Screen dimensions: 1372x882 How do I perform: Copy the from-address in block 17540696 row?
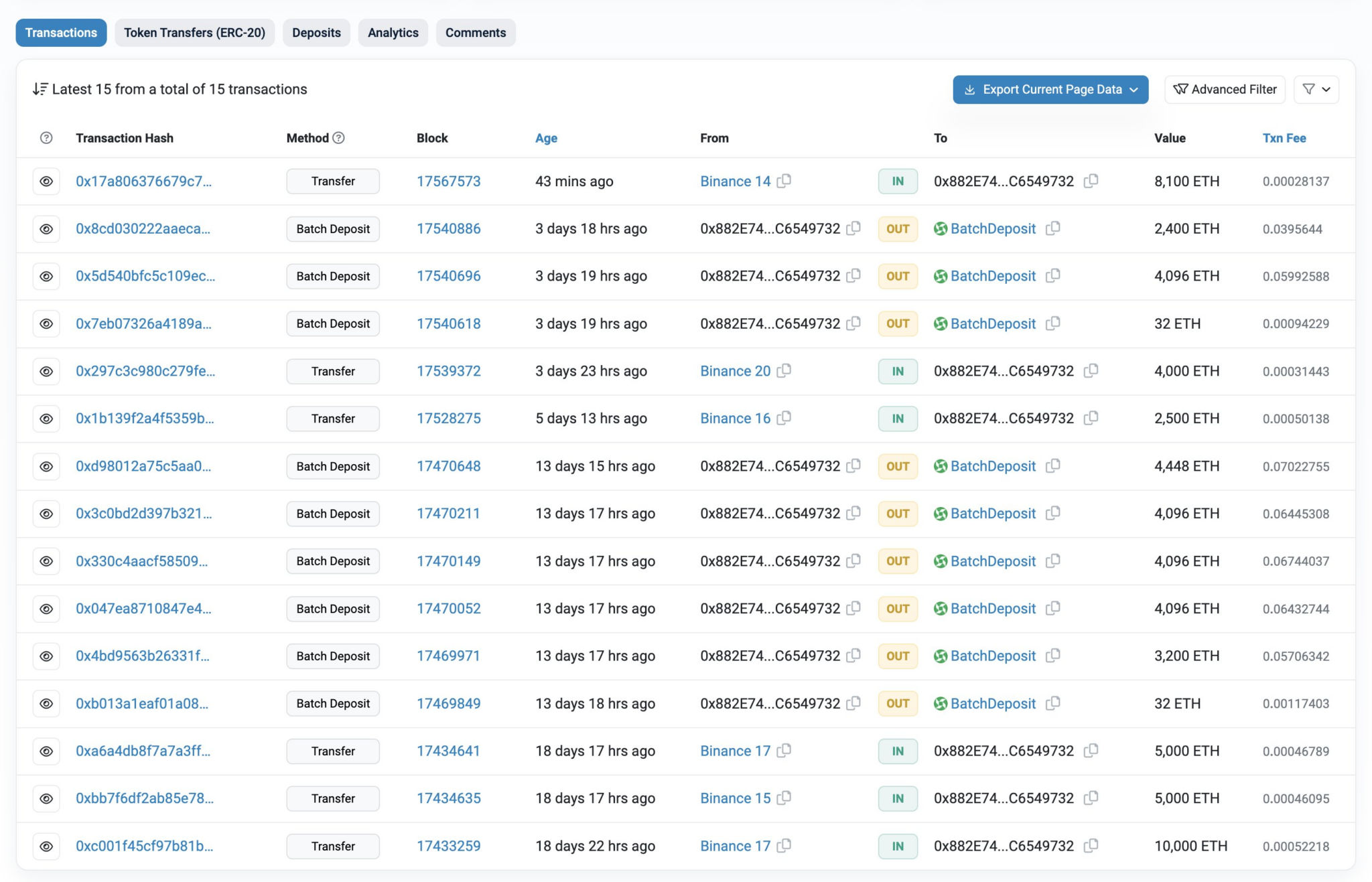(x=853, y=276)
